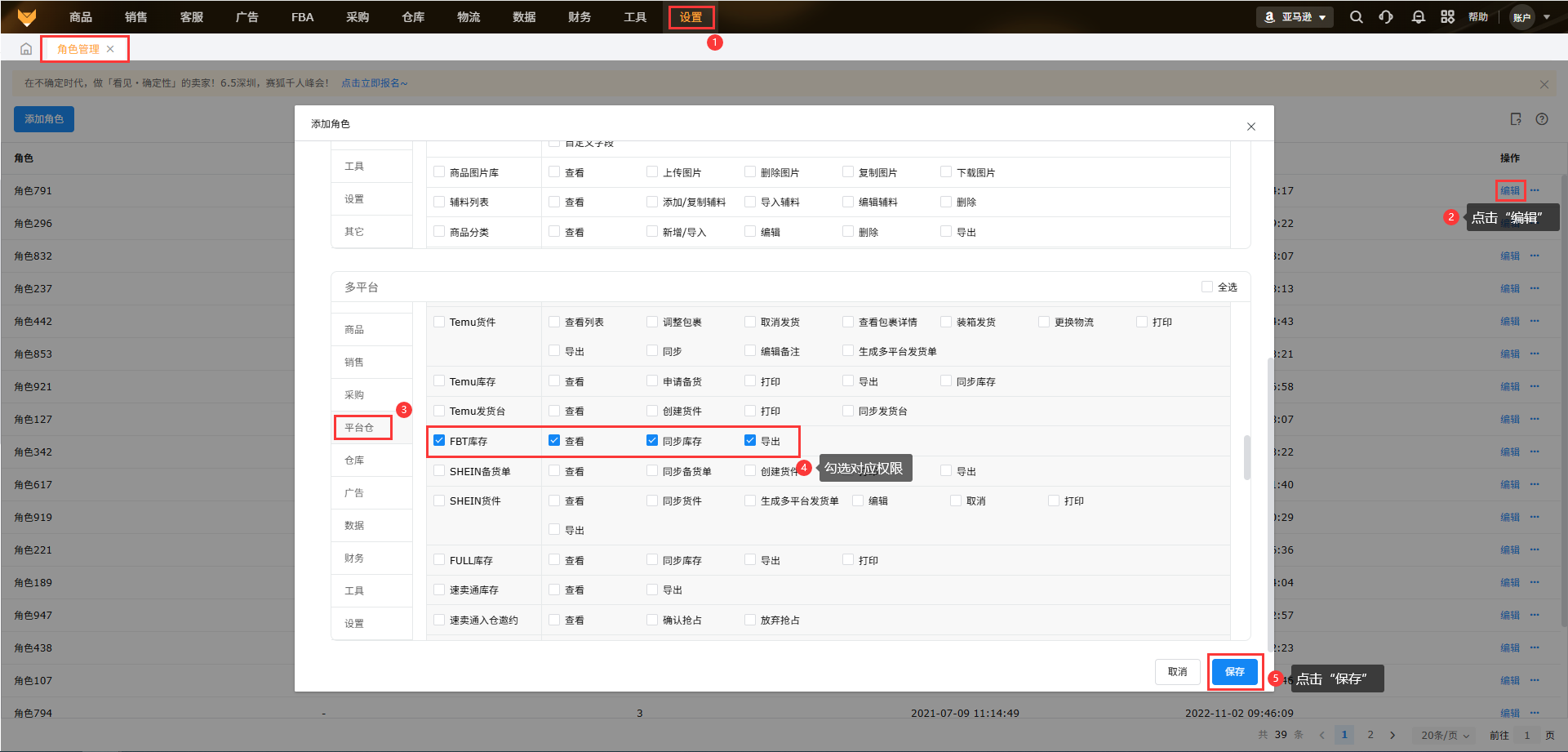1568x752 pixels.
Task: Go to the home icon tab
Action: [26, 49]
